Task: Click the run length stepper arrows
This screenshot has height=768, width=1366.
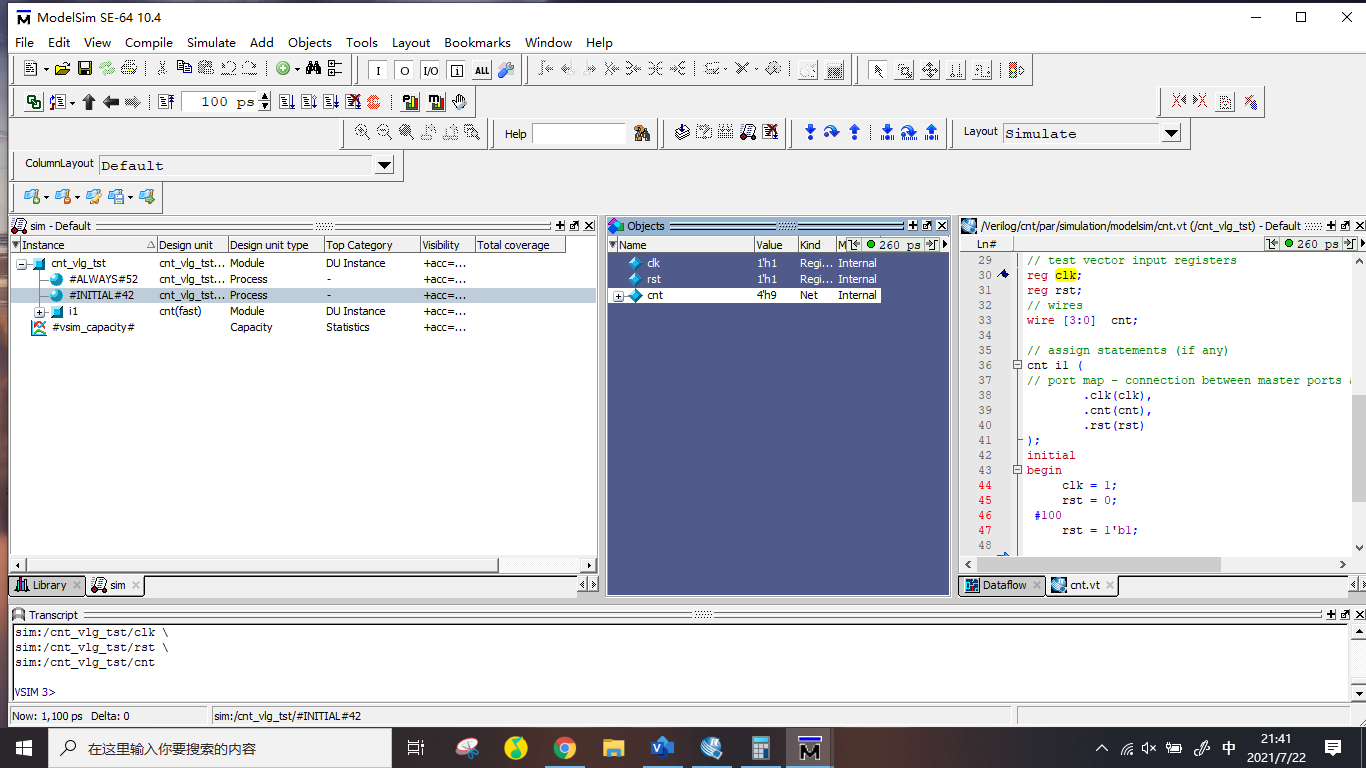Action: click(264, 102)
